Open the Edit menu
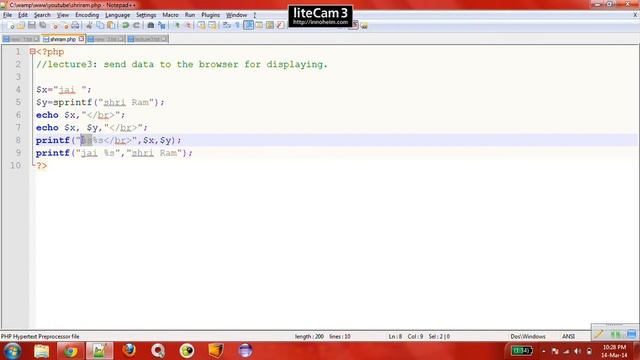This screenshot has width=640, height=360. tap(23, 15)
